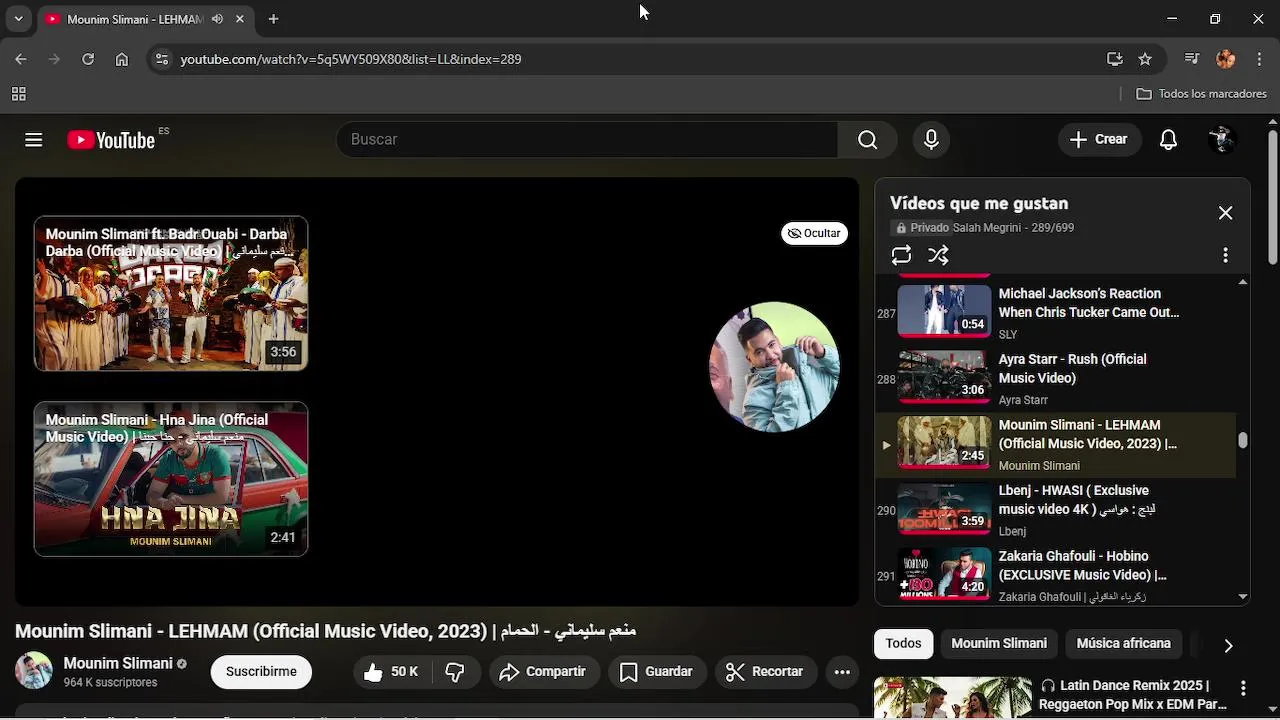Dislike the video with thumbs down
The image size is (1280, 720).
[455, 672]
